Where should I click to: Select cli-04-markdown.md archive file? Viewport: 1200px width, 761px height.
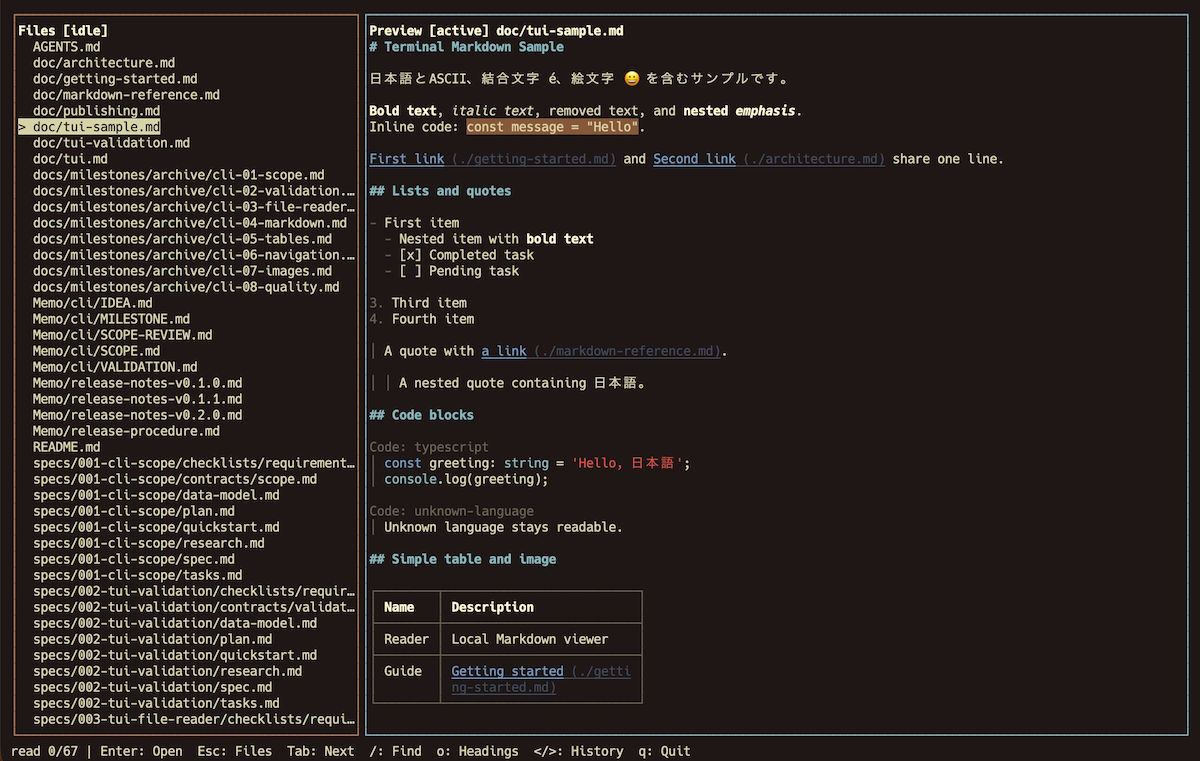pos(190,223)
